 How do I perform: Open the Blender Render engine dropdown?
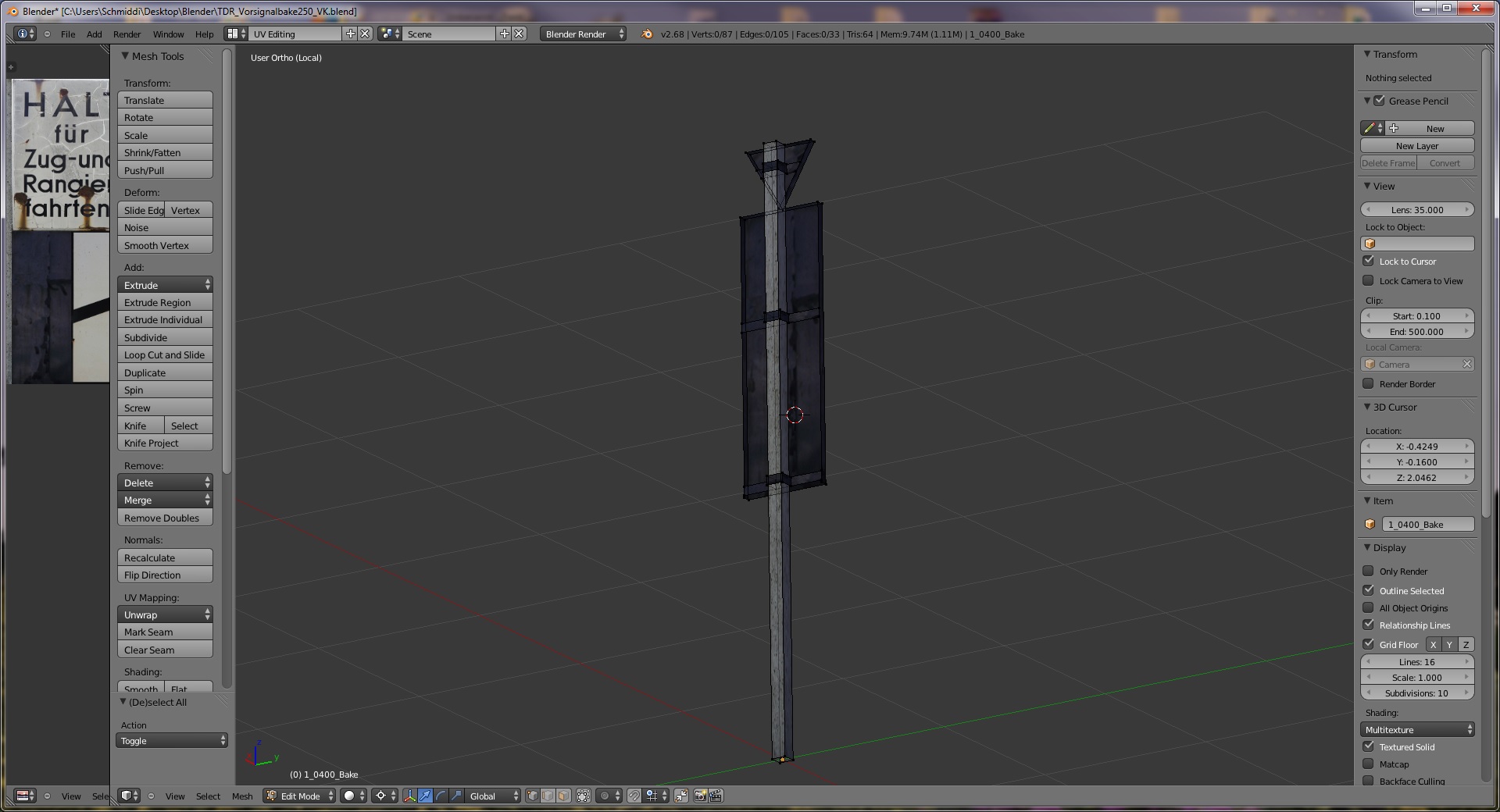[583, 34]
